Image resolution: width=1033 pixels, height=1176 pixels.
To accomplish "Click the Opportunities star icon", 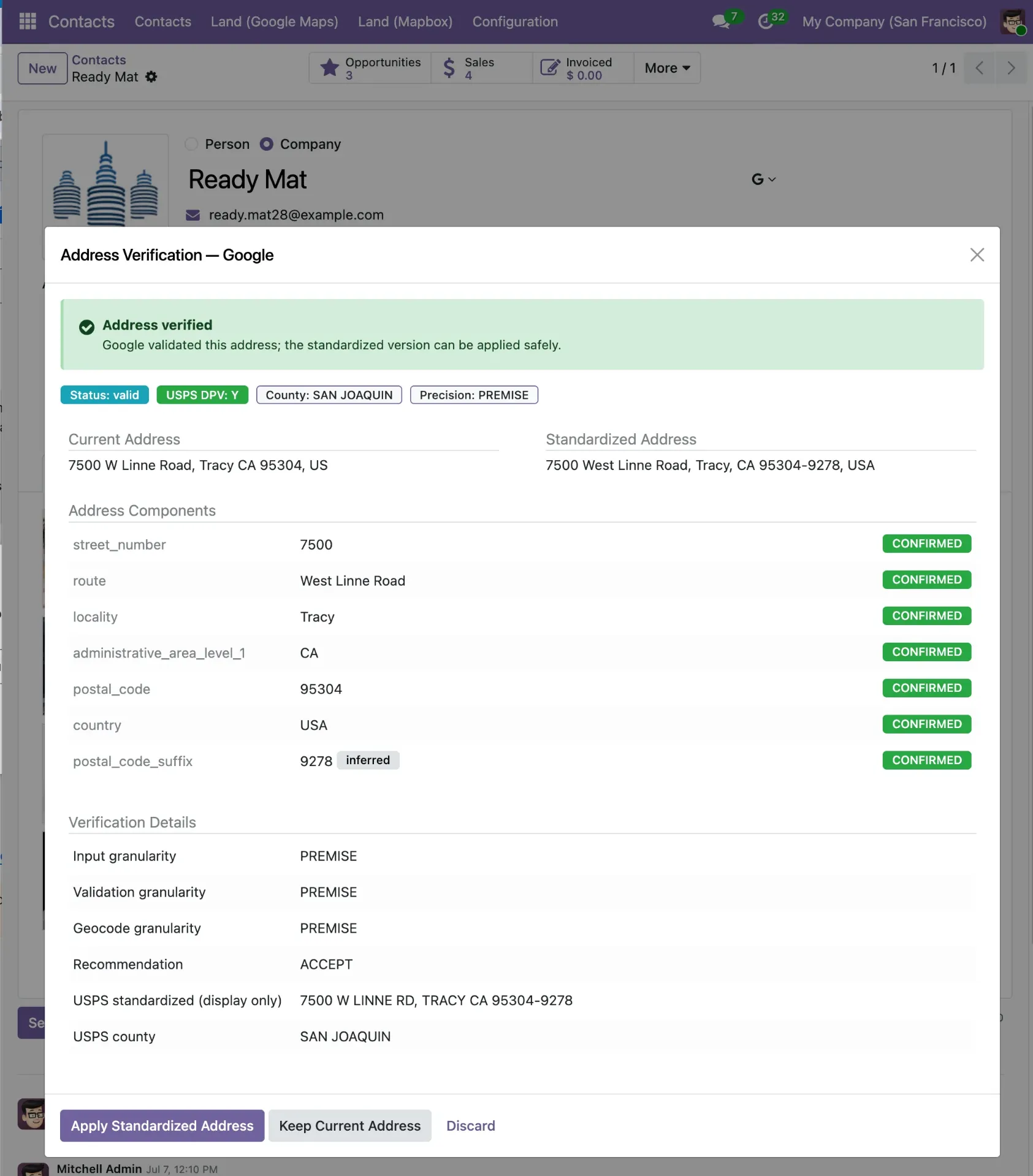I will (x=330, y=68).
